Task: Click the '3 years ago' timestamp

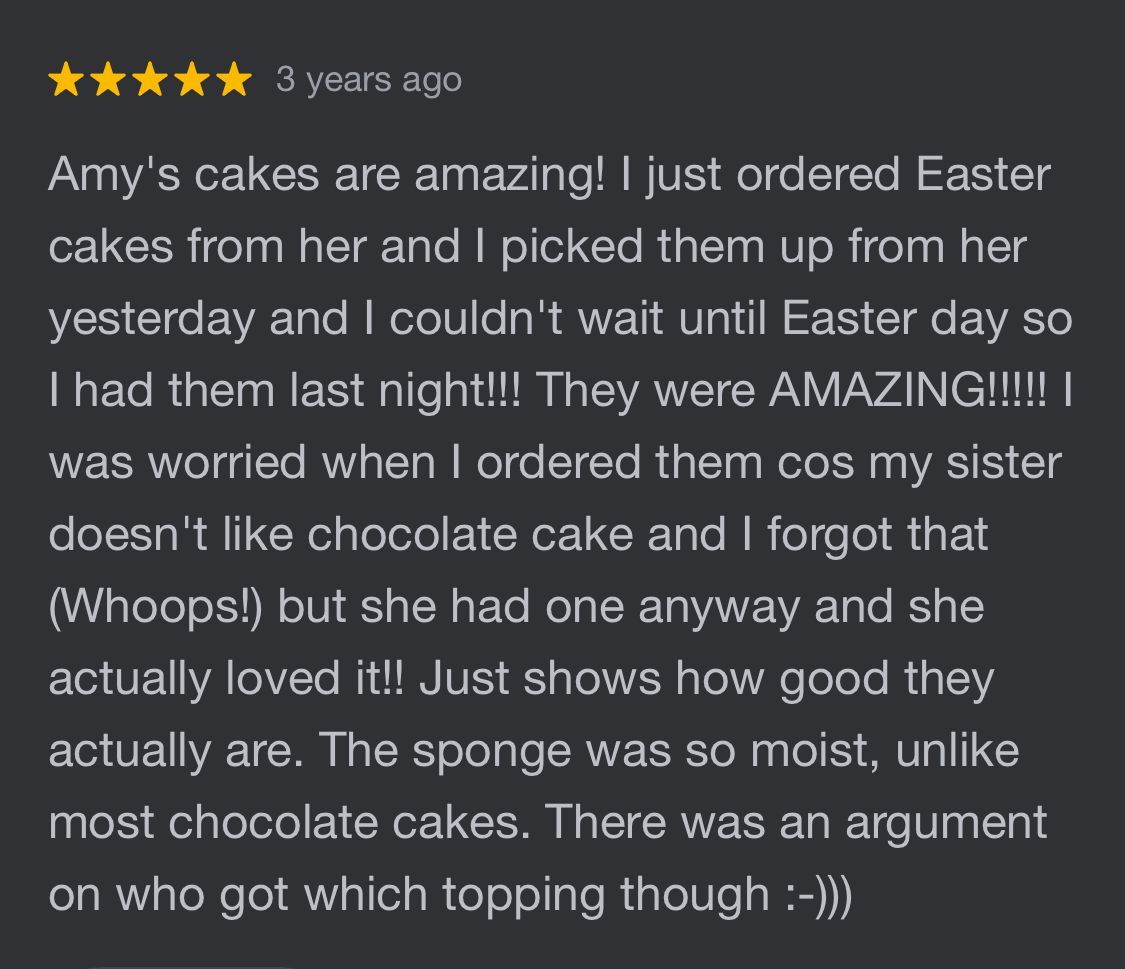Action: pos(368,80)
